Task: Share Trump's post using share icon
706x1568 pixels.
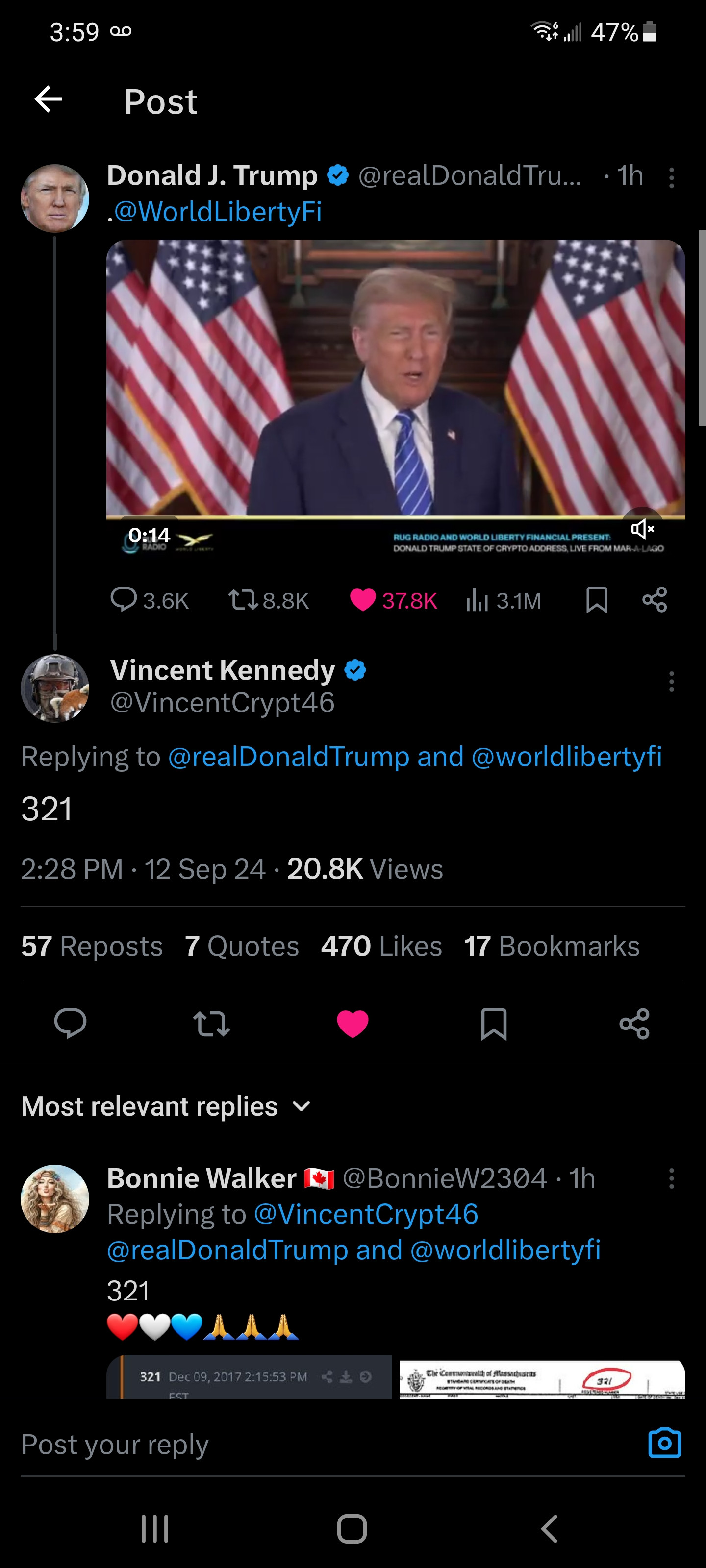Action: (654, 600)
